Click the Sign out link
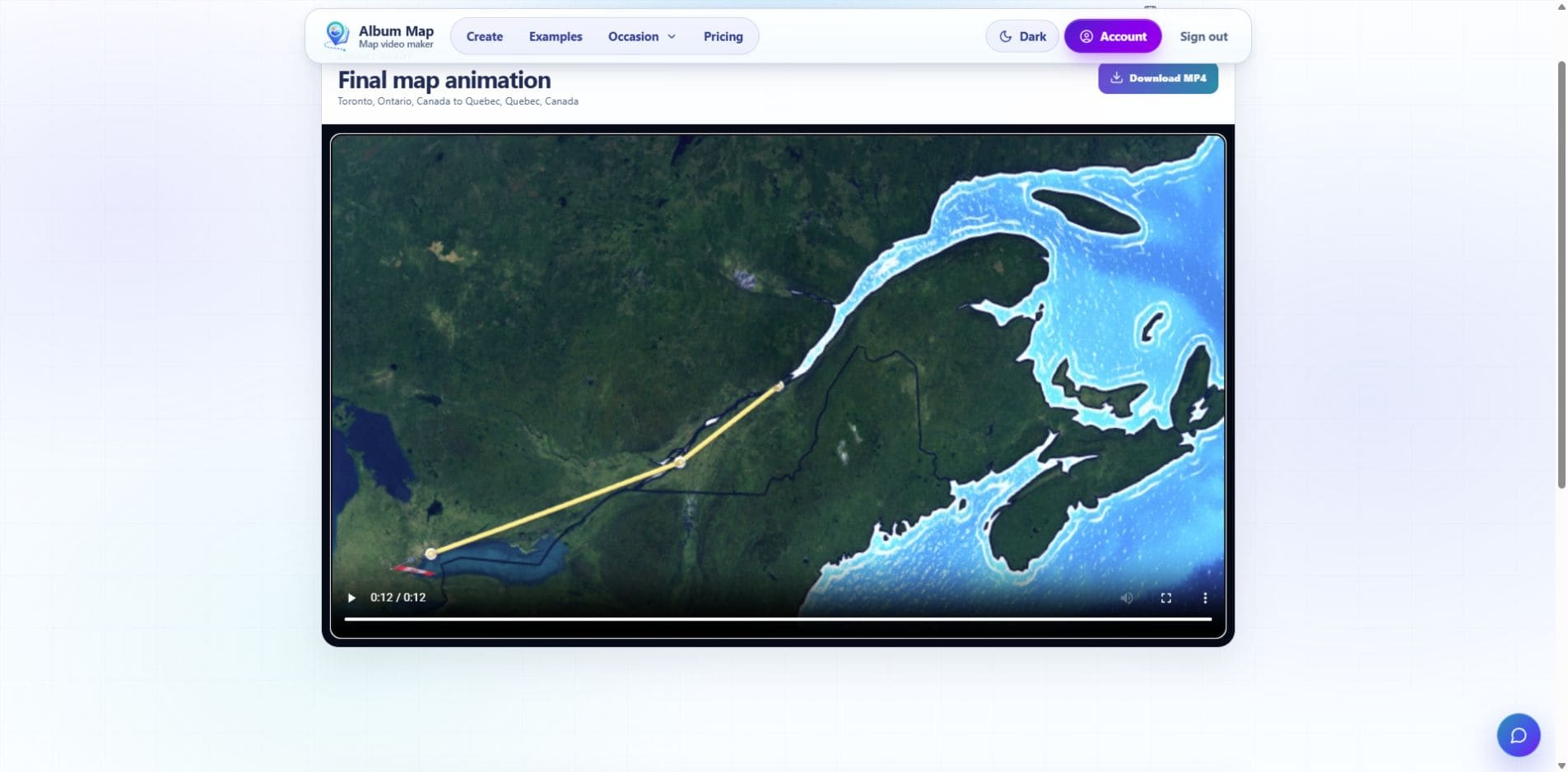Screen dimensions: 1568x772 (x=1203, y=36)
